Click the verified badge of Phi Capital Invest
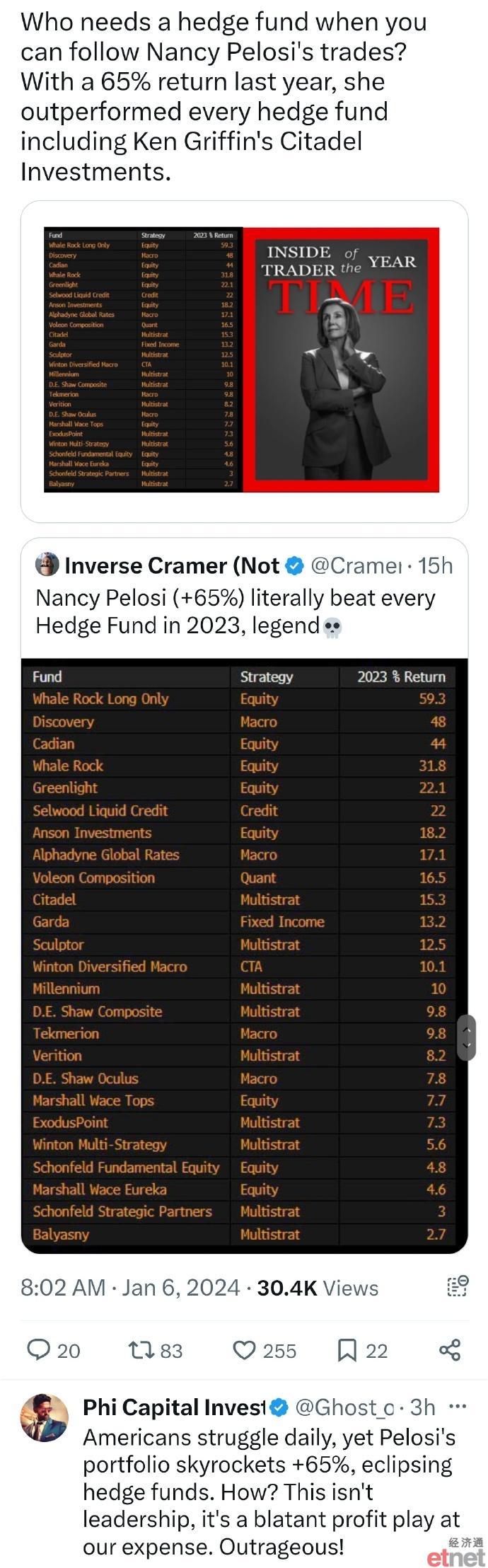The width and height of the screenshot is (488, 1568). (279, 1407)
